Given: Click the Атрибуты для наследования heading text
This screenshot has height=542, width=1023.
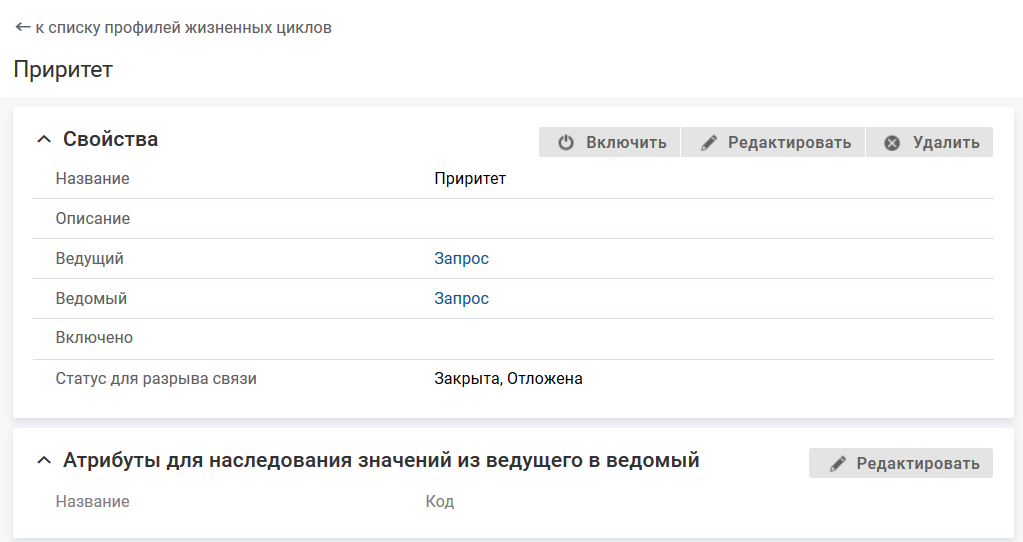Looking at the screenshot, I should coord(380,461).
